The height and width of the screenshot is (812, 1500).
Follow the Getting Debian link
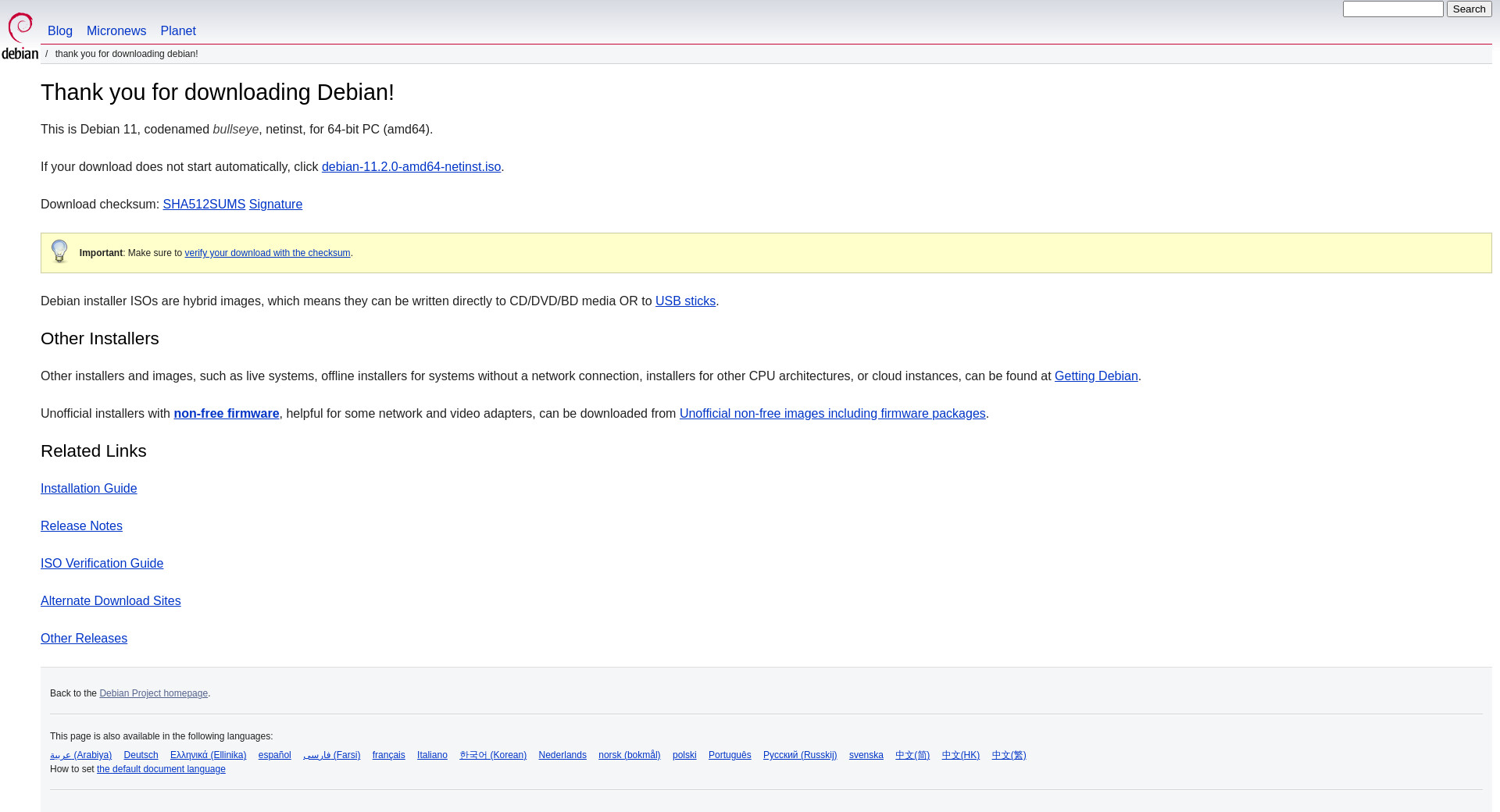click(x=1096, y=376)
